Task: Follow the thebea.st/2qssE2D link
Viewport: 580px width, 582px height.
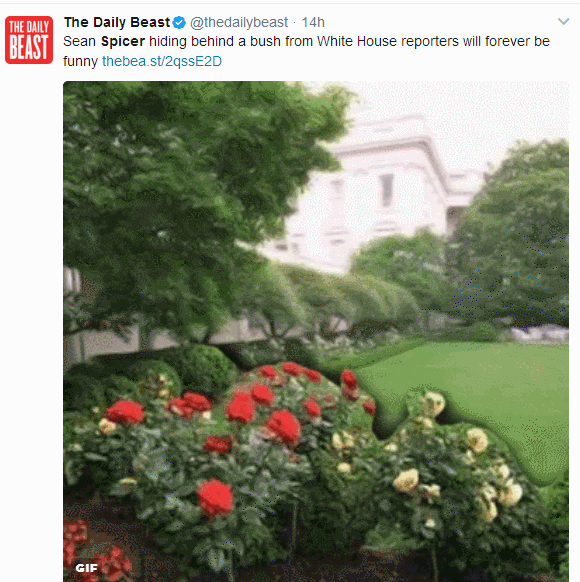Action: [162, 61]
